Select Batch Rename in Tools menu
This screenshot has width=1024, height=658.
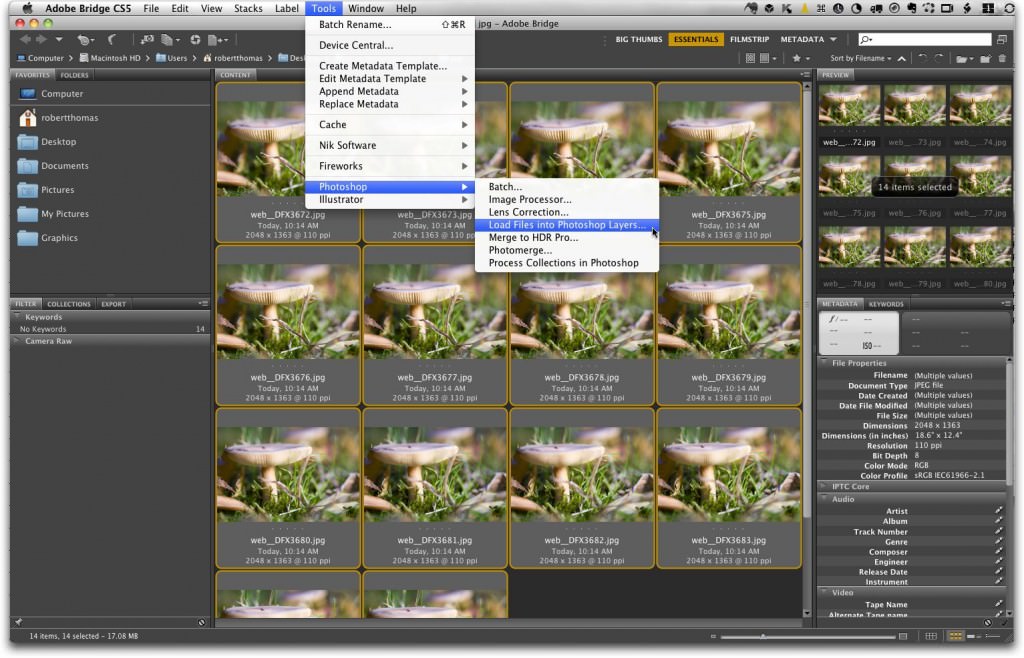pyautogui.click(x=391, y=25)
